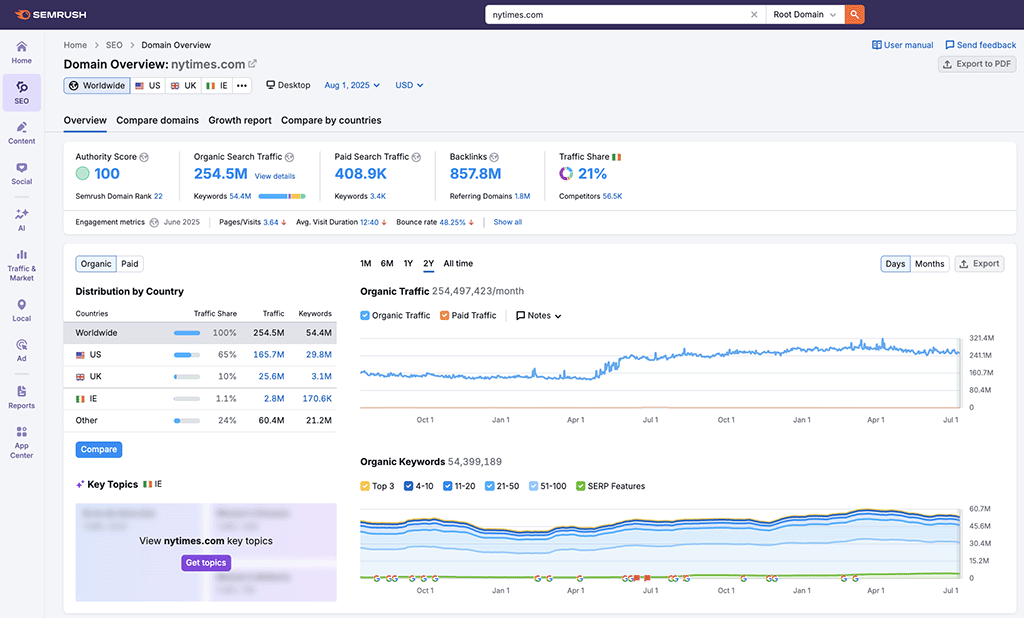This screenshot has width=1024, height=618.
Task: Click the Get topics button
Action: (x=206, y=563)
